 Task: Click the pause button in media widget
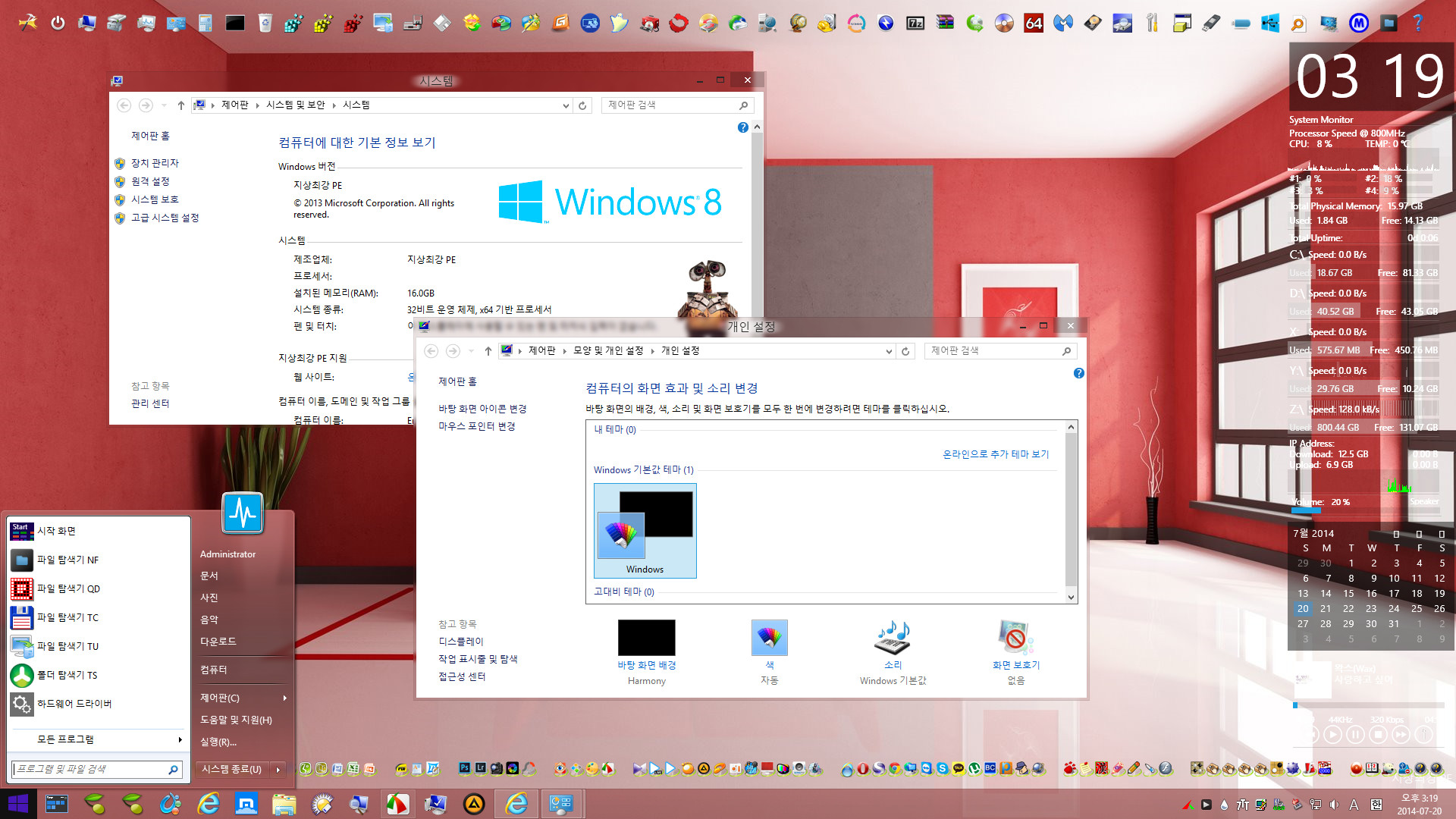pyautogui.click(x=1355, y=735)
